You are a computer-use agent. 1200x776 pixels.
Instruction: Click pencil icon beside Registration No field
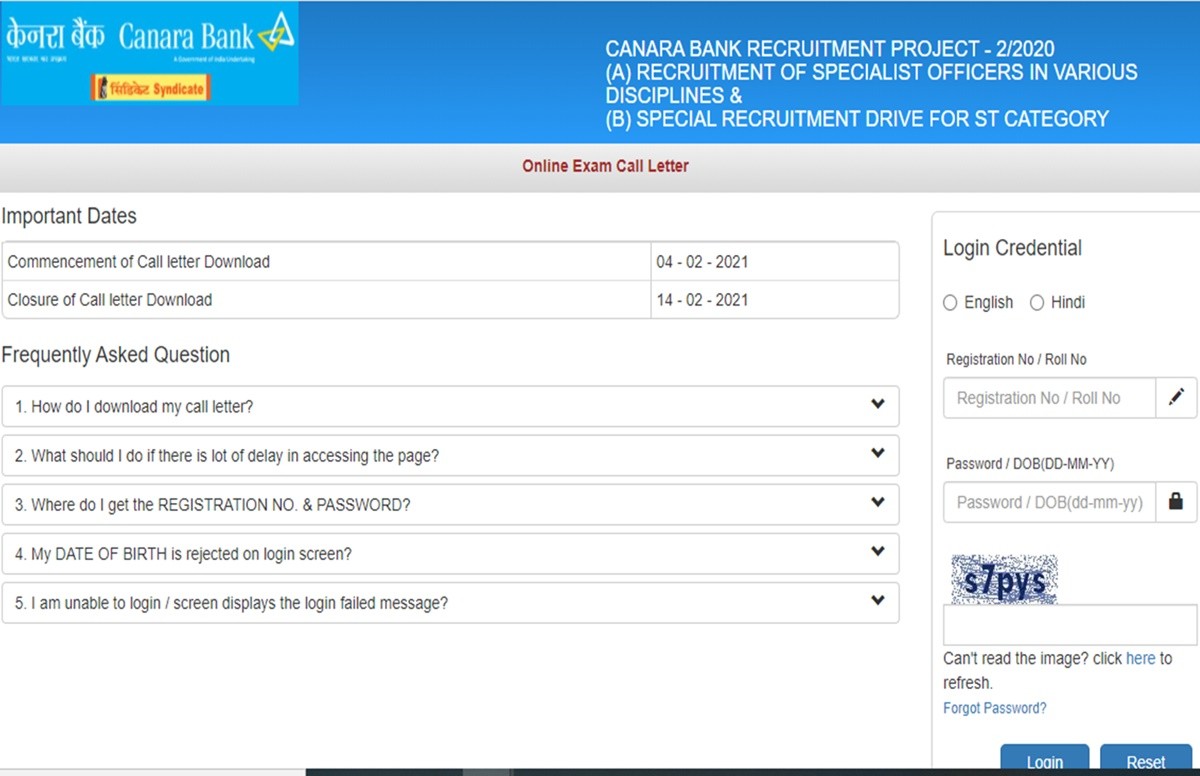pos(1176,398)
